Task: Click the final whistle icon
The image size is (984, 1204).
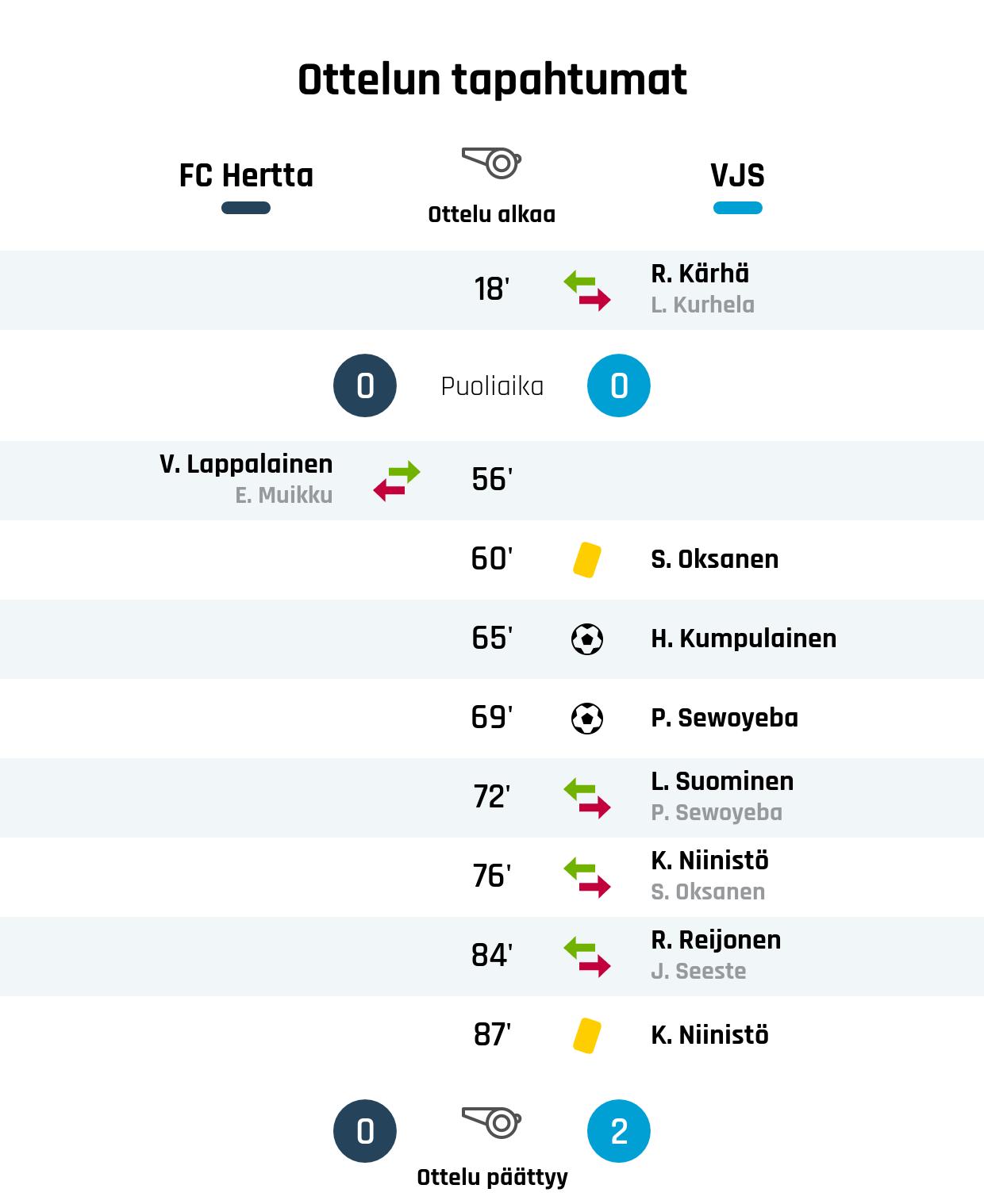Action: [x=491, y=1122]
